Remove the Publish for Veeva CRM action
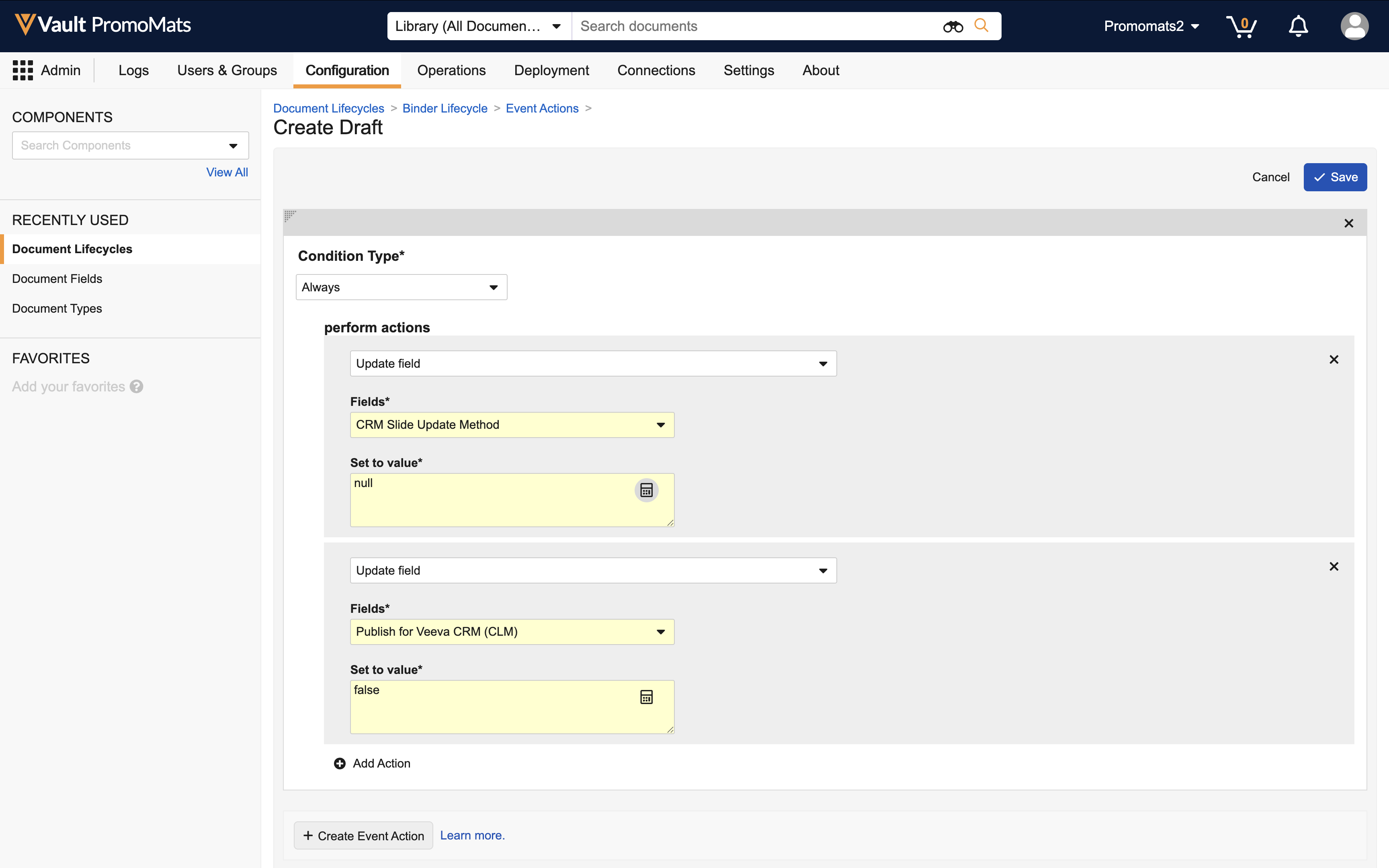The height and width of the screenshot is (868, 1389). click(1334, 567)
